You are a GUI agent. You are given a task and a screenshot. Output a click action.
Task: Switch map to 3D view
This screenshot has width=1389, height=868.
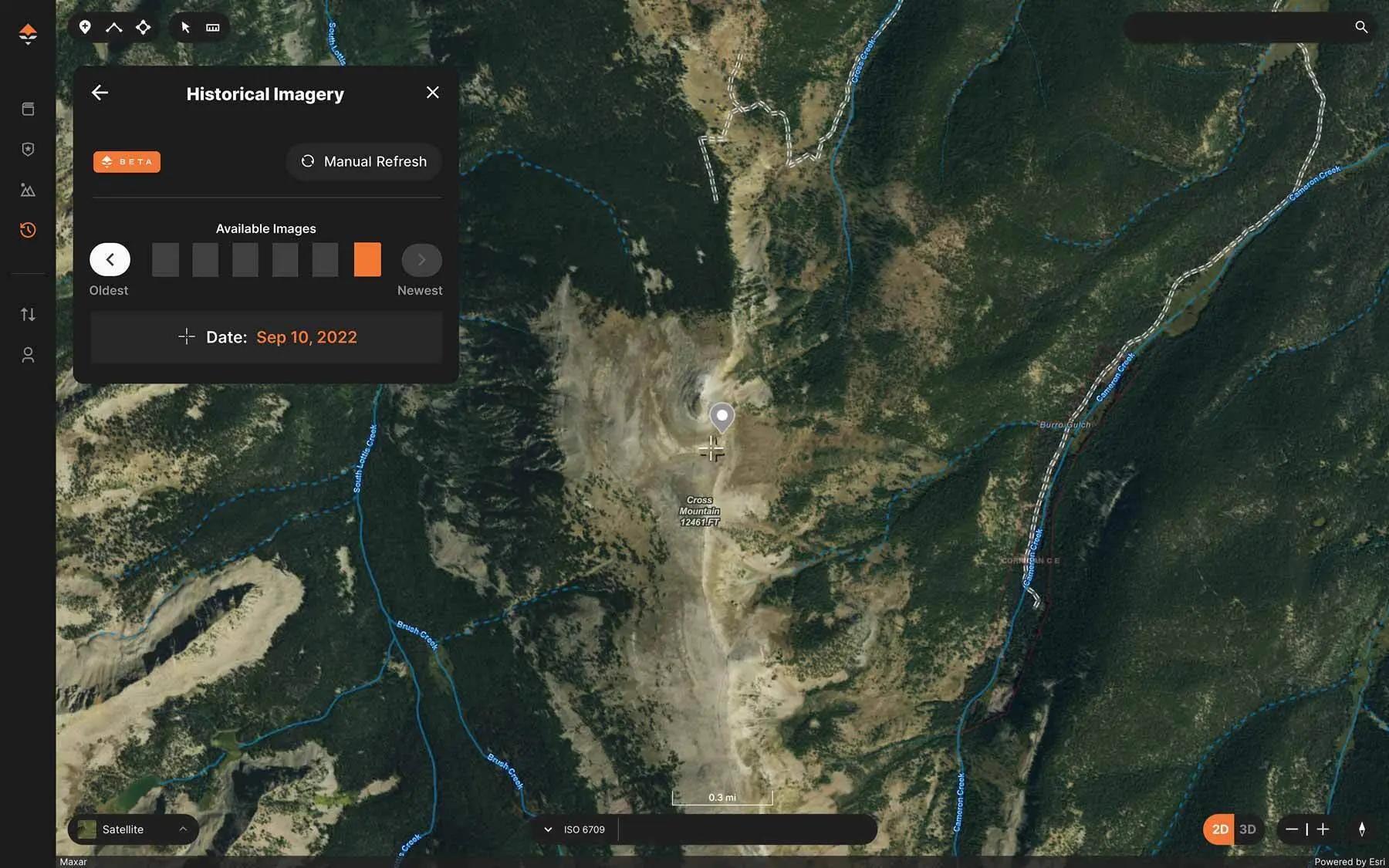click(x=1248, y=829)
